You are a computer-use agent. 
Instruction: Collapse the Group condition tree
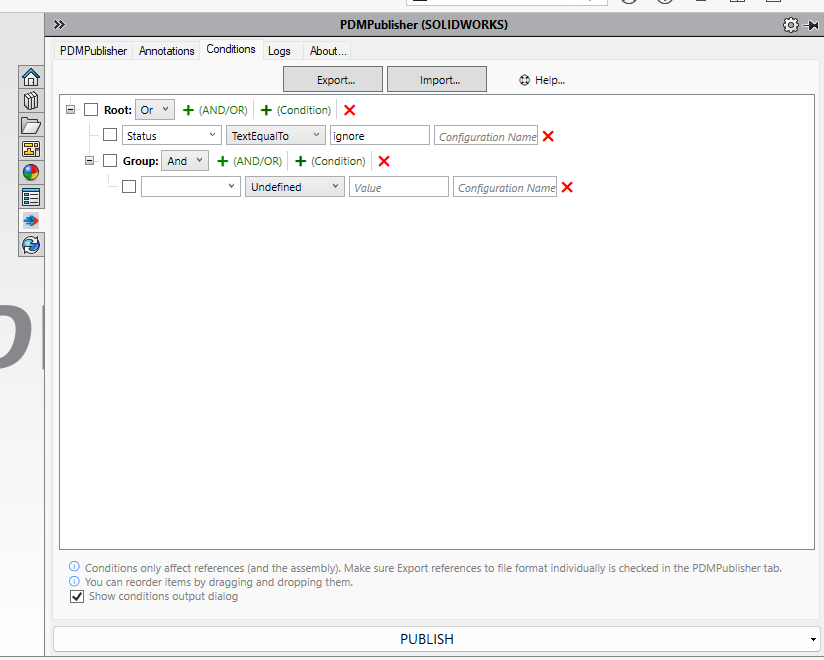(90, 160)
